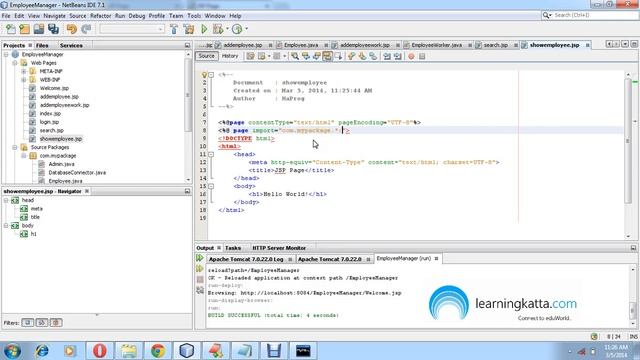
Task: Click the Find Selection magnifier in editor toolbar
Action: pyautogui.click(x=295, y=56)
